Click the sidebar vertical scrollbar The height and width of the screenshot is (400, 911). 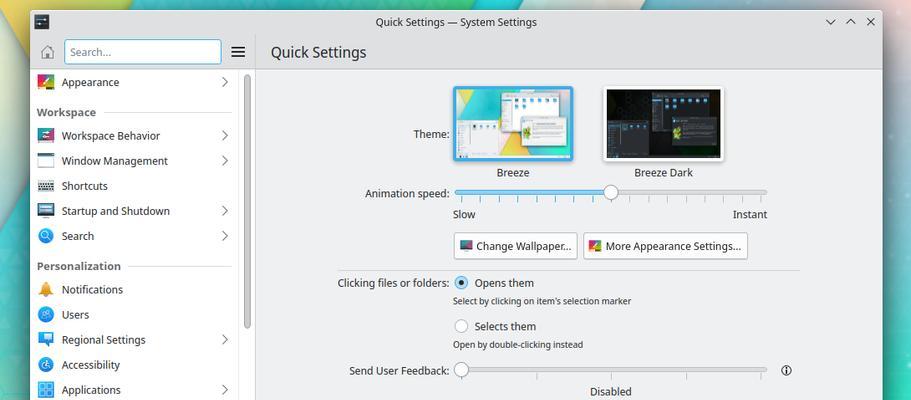pyautogui.click(x=247, y=201)
